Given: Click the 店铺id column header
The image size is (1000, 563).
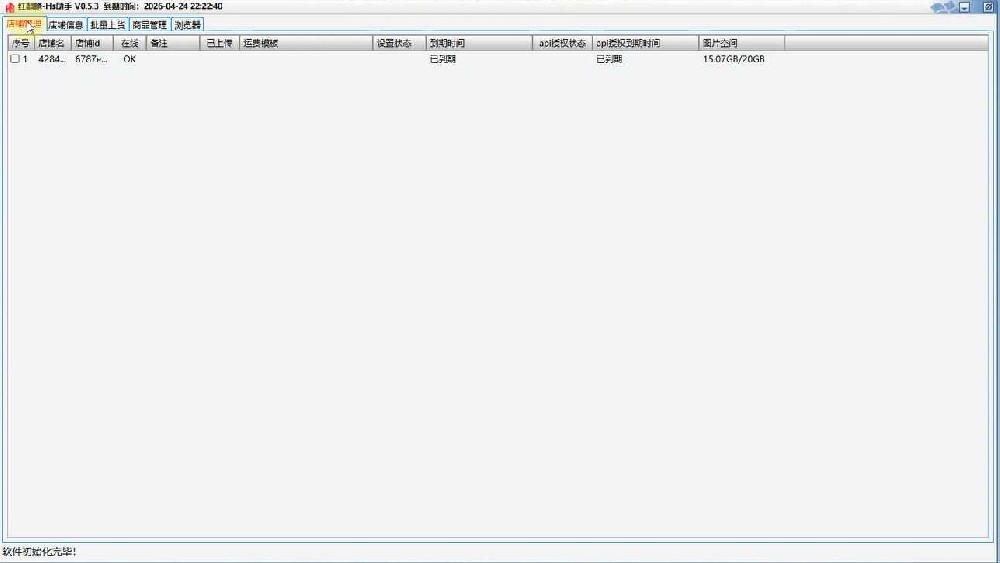Looking at the screenshot, I should click(92, 43).
